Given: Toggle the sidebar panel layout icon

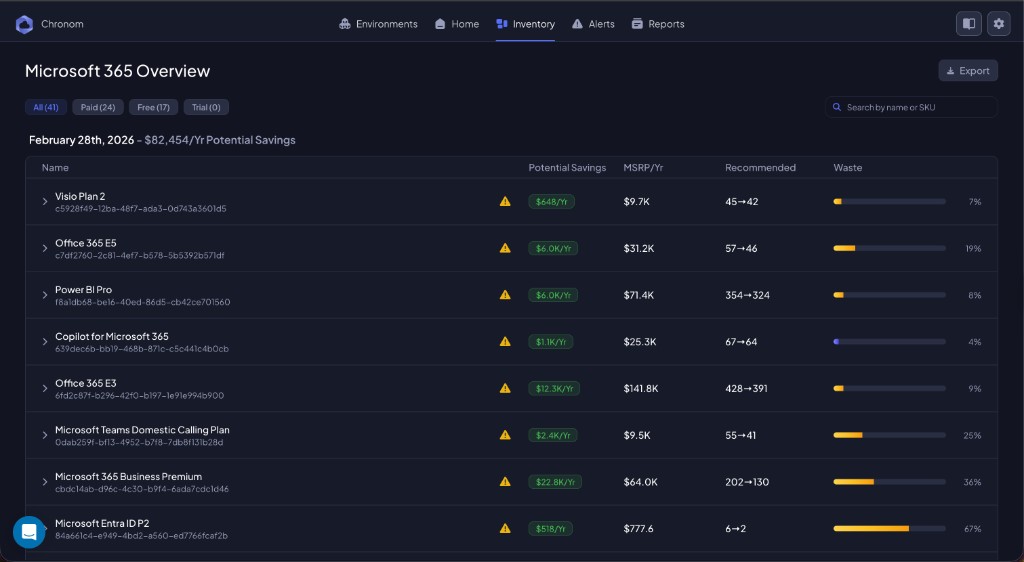Looking at the screenshot, I should click(x=968, y=24).
